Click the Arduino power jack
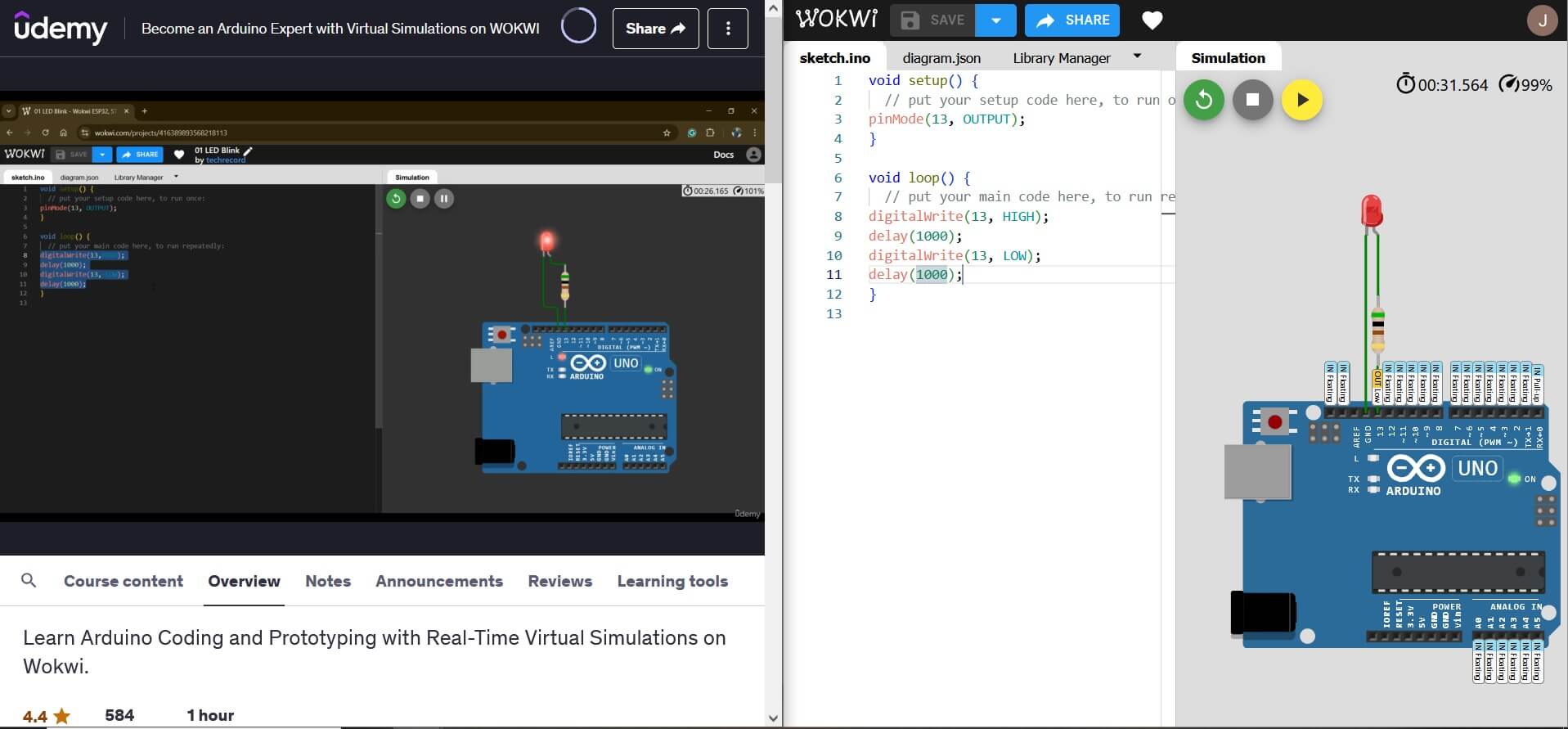 (x=1263, y=614)
